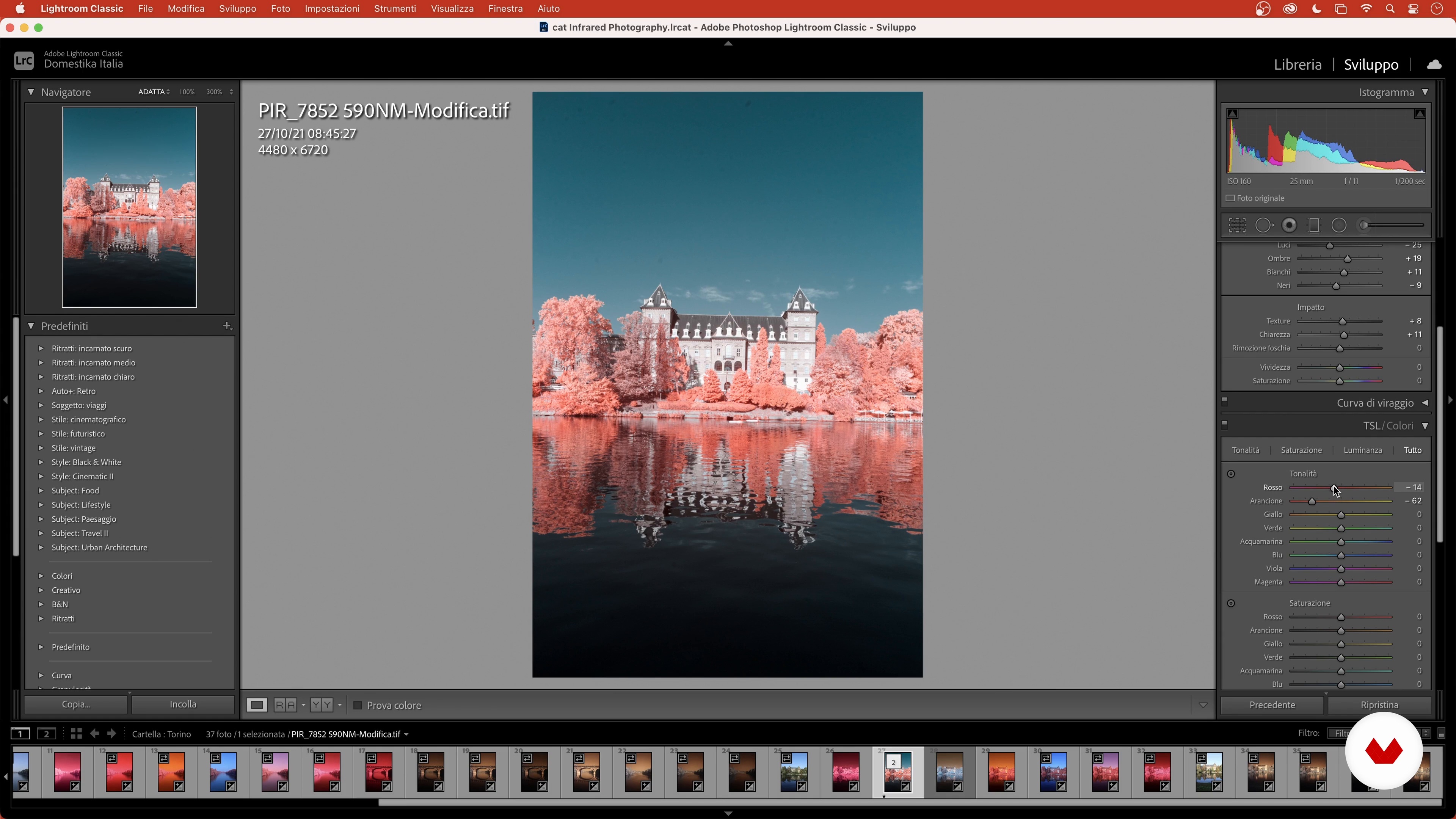
Task: Click the Precedente button
Action: point(1272,705)
